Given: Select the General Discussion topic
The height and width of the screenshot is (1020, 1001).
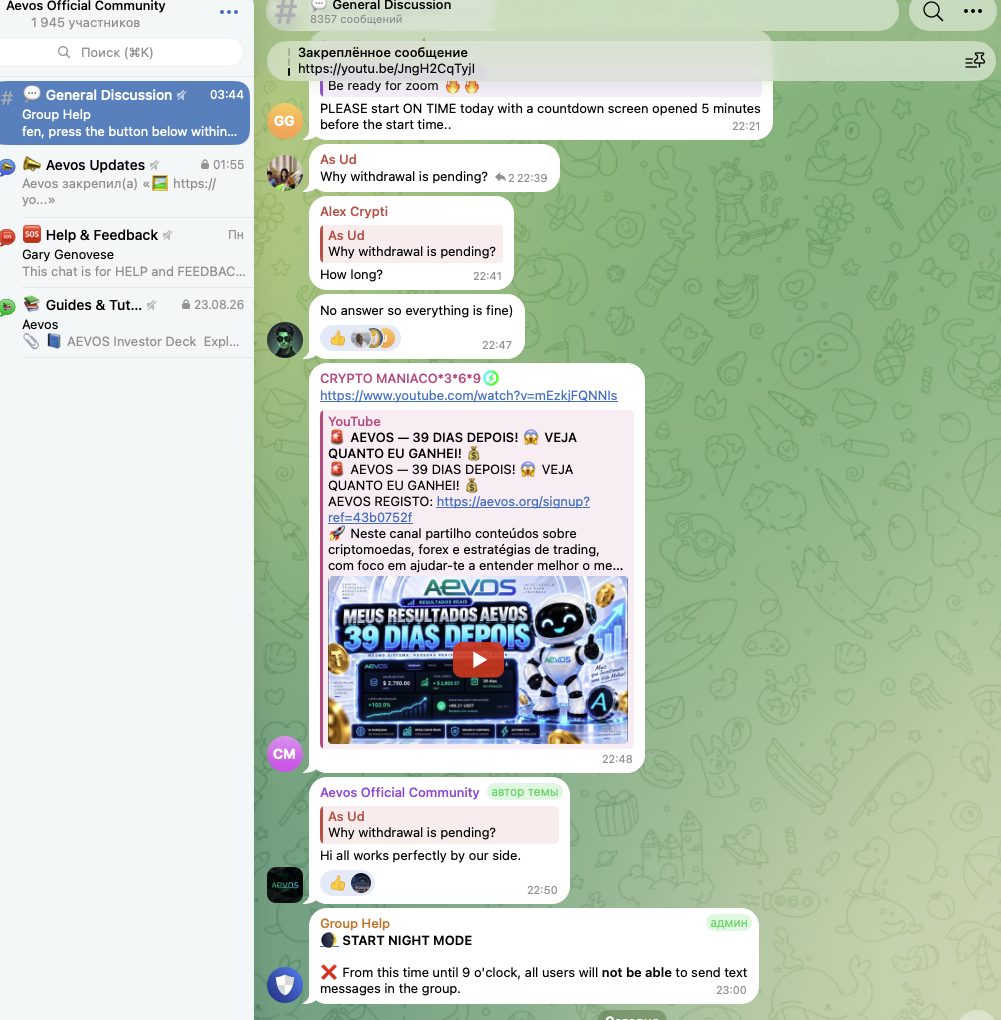Looking at the screenshot, I should pyautogui.click(x=125, y=113).
